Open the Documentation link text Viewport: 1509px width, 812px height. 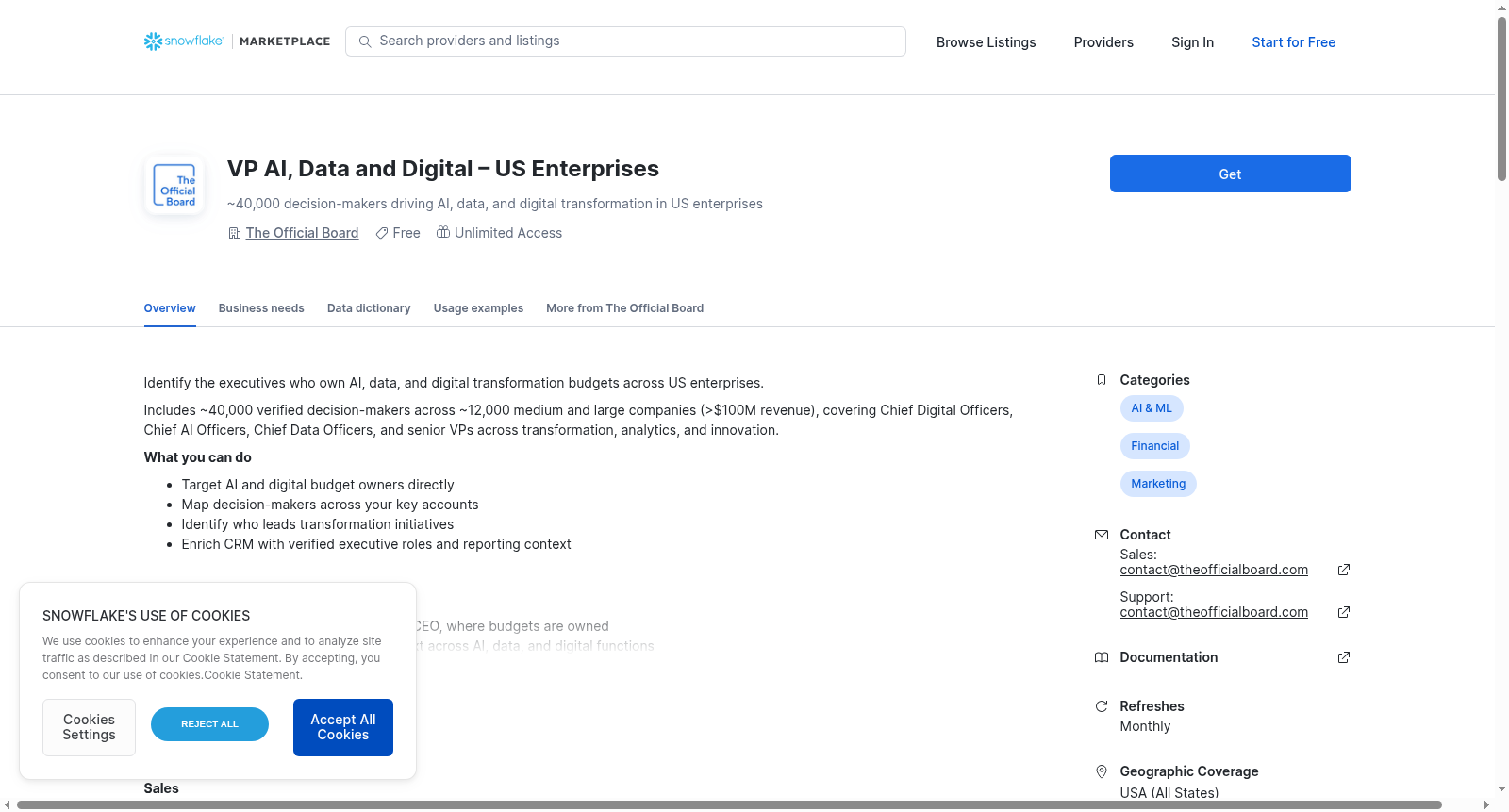click(x=1169, y=657)
